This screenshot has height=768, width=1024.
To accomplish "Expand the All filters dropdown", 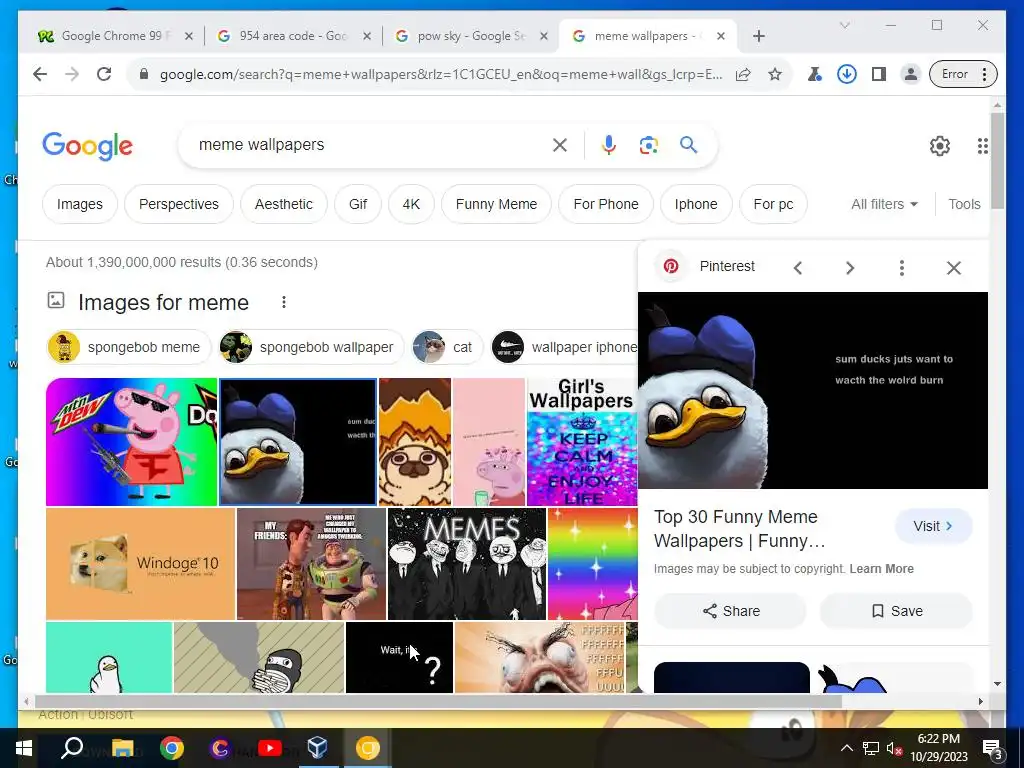I will coord(884,204).
